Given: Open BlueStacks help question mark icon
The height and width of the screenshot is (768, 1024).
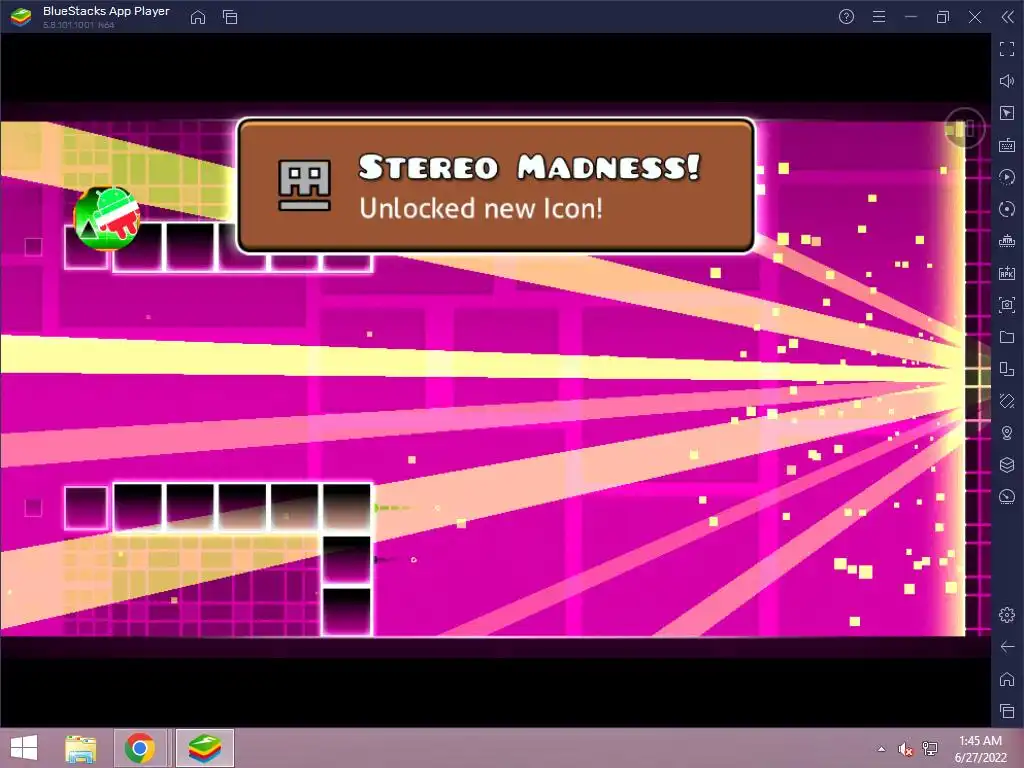Looking at the screenshot, I should [846, 17].
